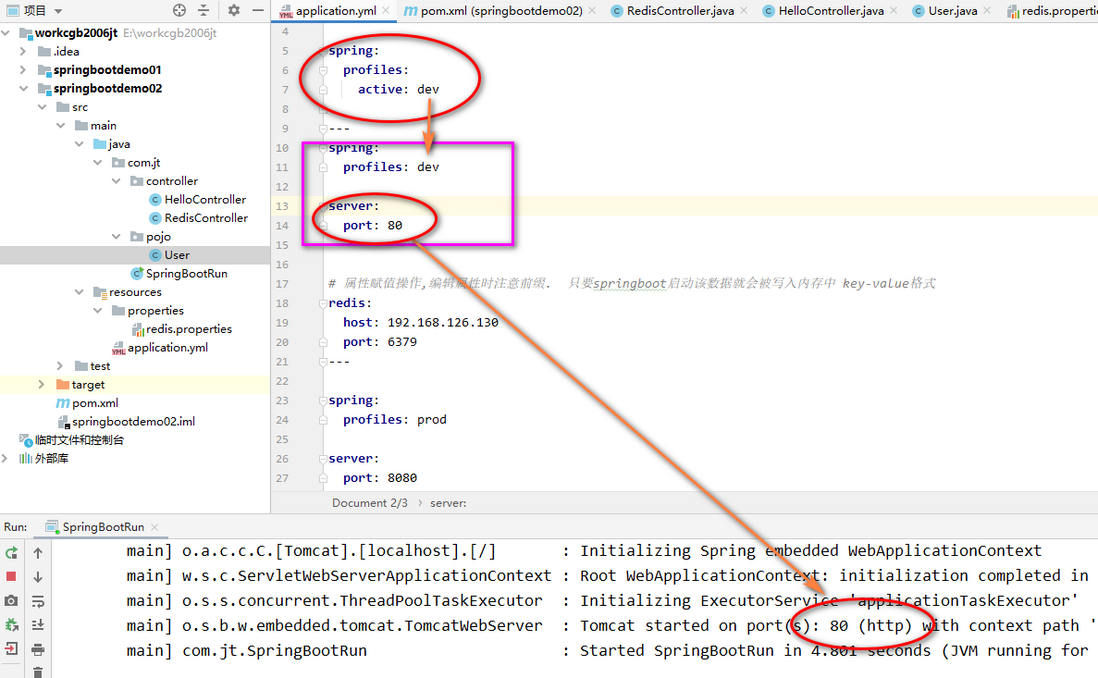Expand the target folder

41,384
